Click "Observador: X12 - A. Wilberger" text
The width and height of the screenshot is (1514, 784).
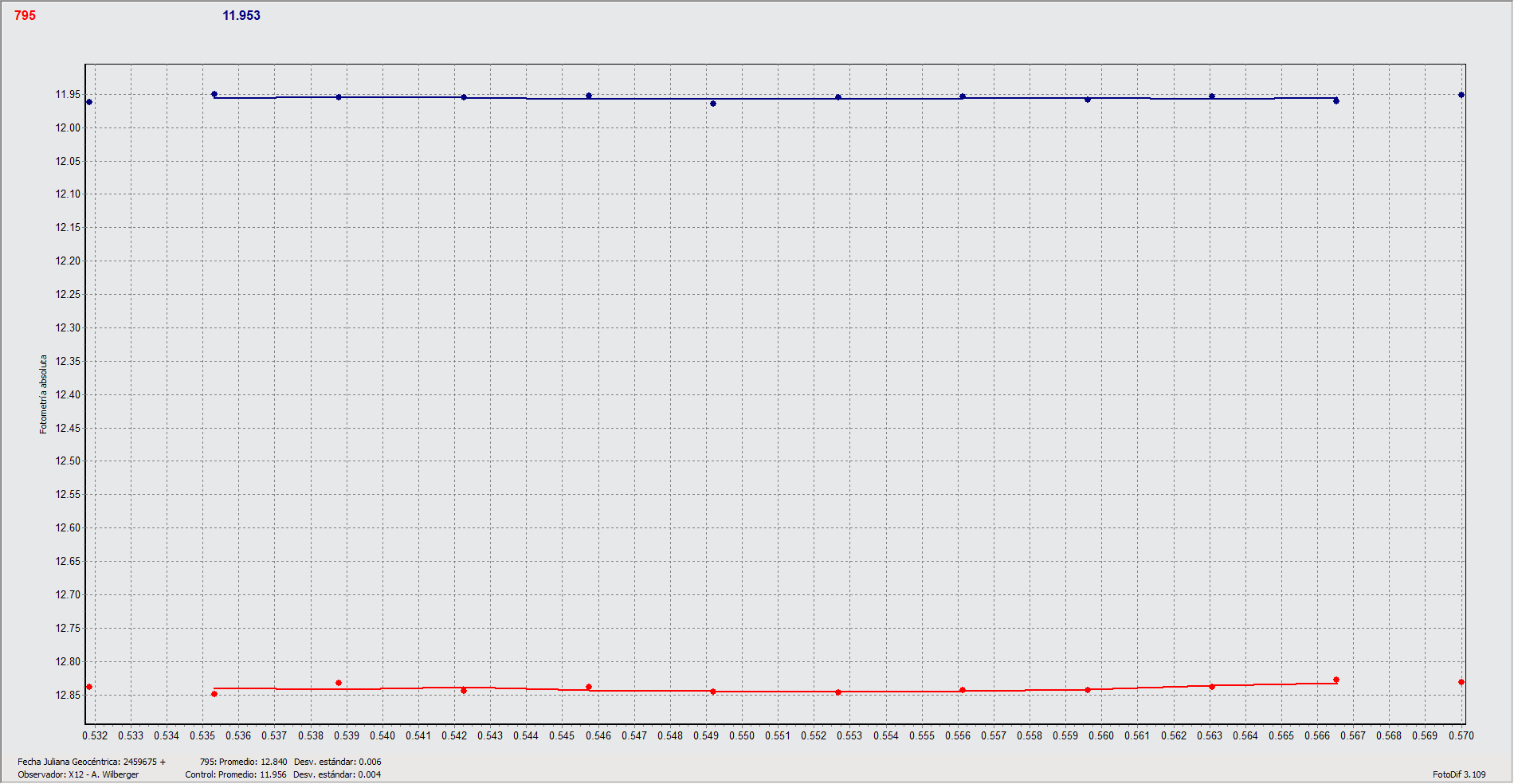point(78,774)
